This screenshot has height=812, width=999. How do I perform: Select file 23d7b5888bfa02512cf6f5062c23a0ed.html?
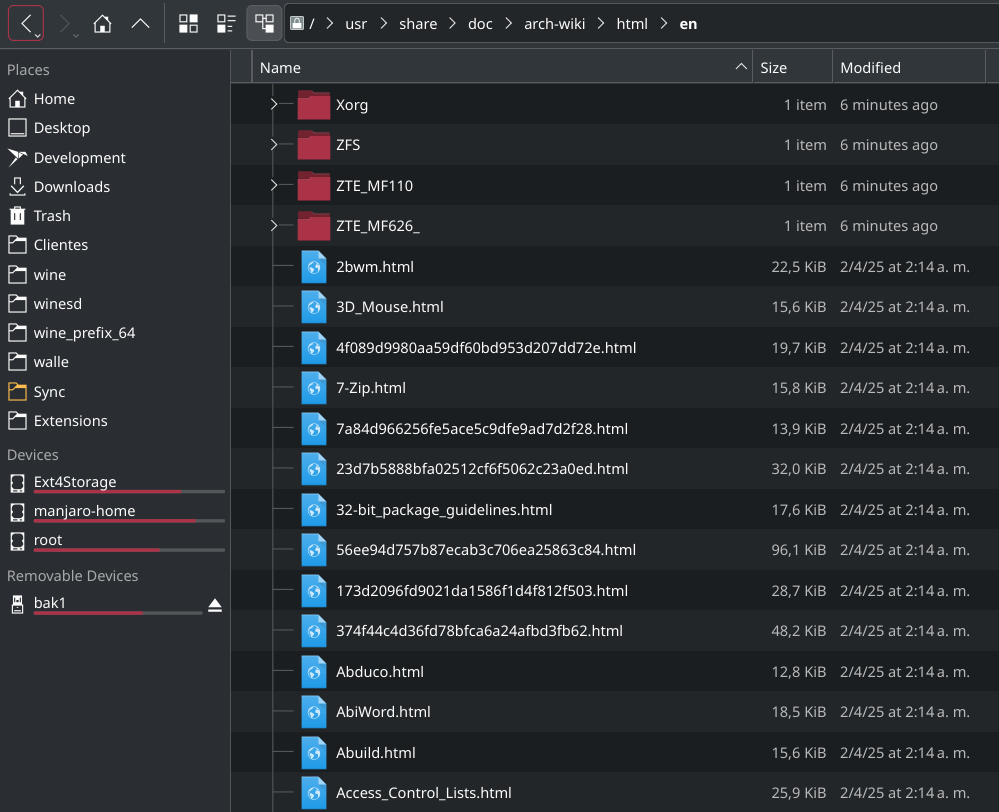coord(482,469)
